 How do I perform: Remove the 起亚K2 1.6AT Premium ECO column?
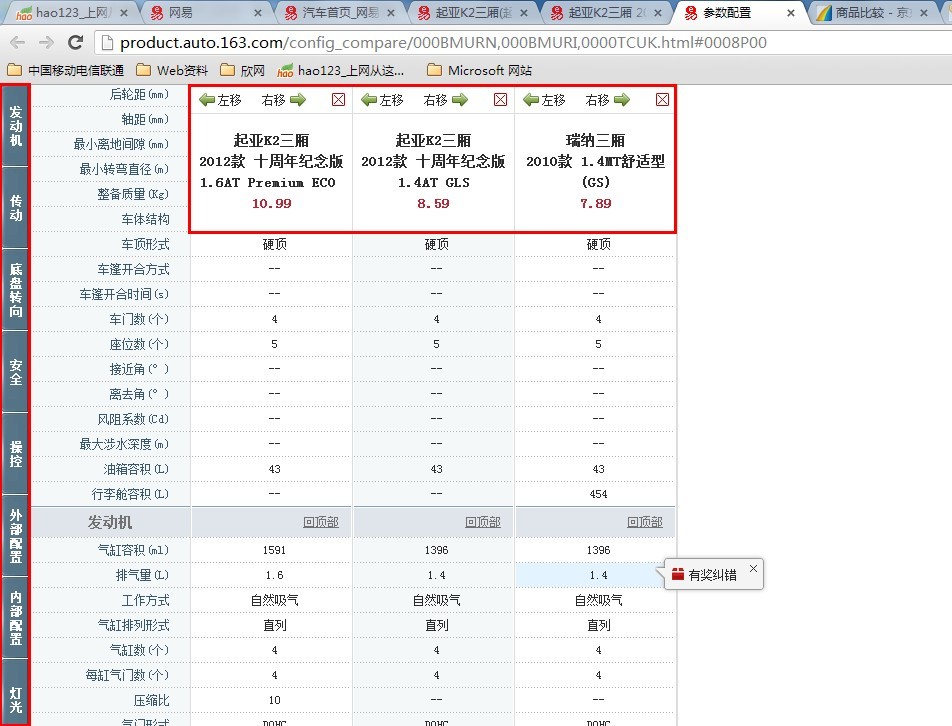pos(339,100)
